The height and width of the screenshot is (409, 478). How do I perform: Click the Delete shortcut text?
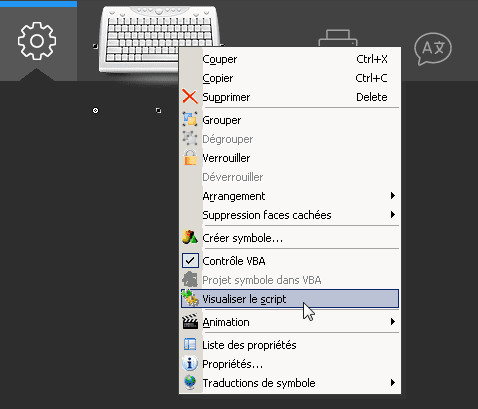point(372,97)
